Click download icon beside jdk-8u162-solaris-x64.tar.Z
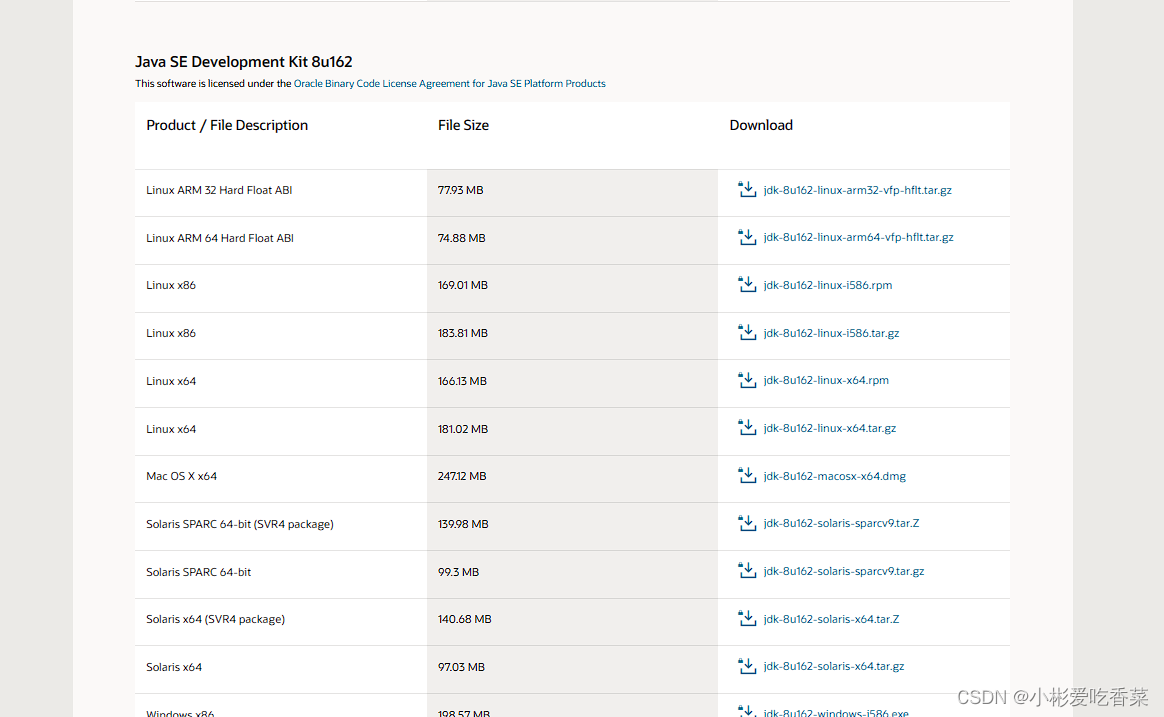 point(747,618)
